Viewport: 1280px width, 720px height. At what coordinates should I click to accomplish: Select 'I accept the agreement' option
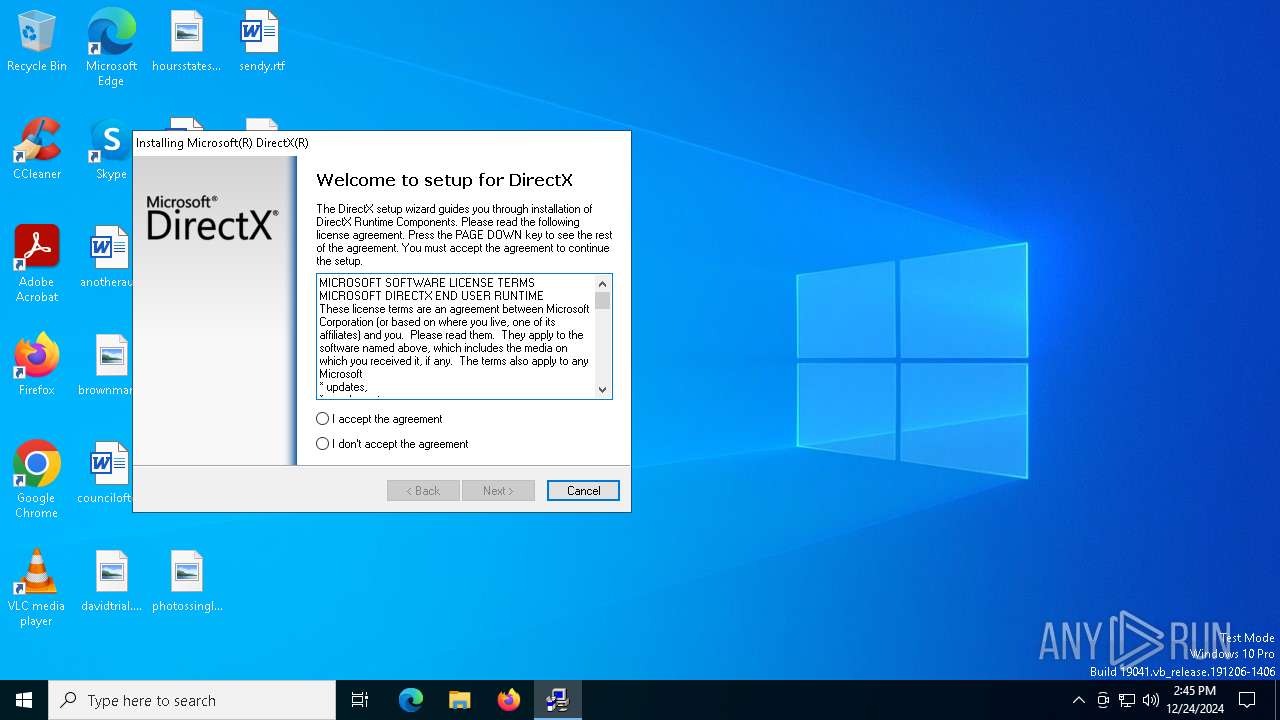click(379, 419)
